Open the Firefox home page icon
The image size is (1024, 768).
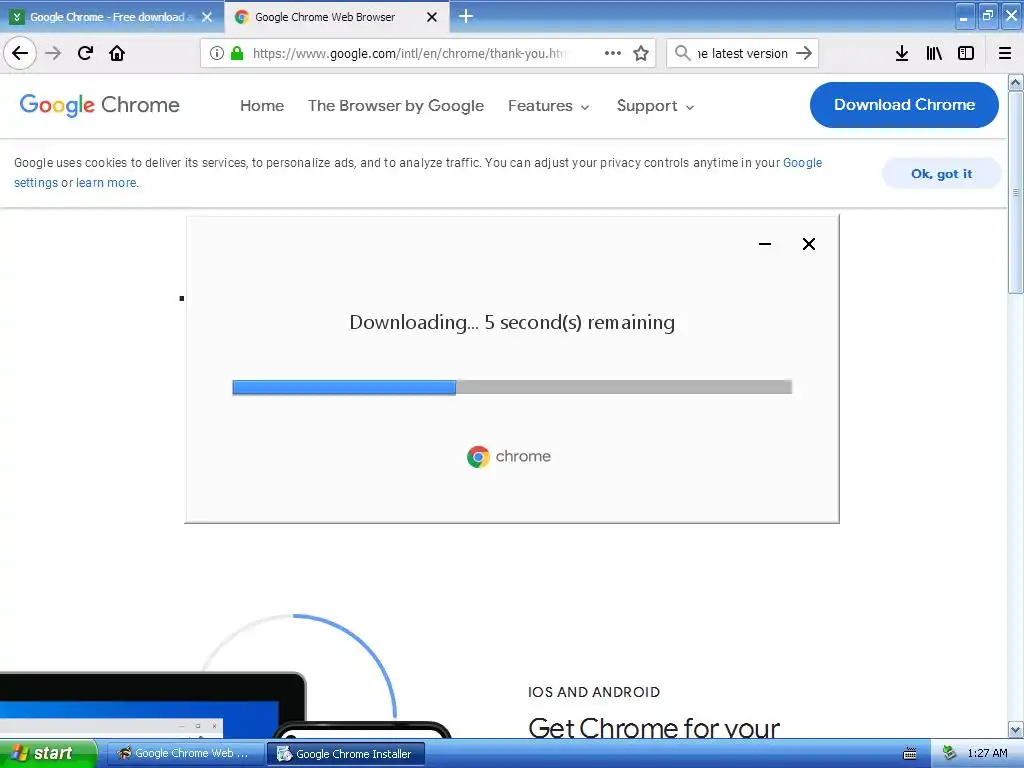click(117, 53)
